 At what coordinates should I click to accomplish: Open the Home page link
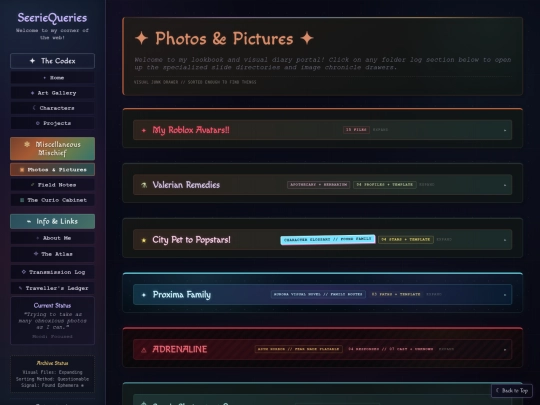pos(52,77)
